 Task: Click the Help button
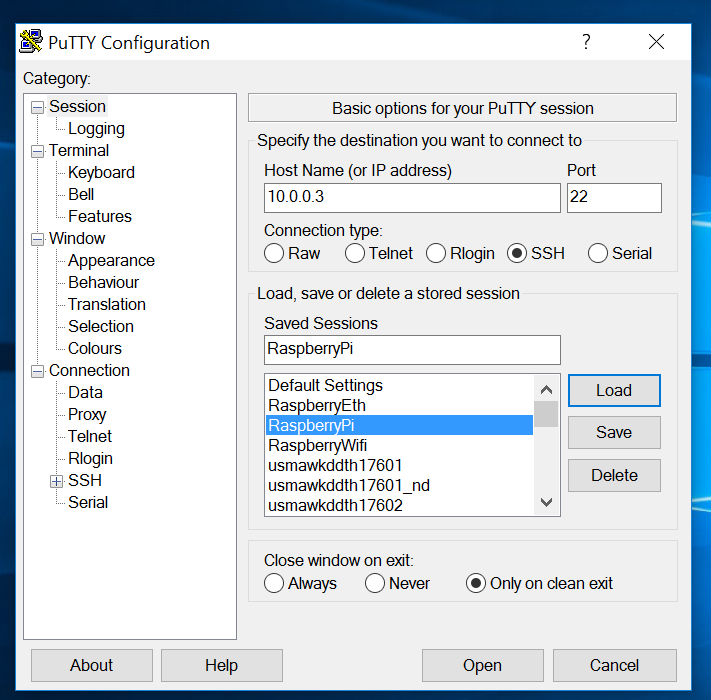pos(222,665)
